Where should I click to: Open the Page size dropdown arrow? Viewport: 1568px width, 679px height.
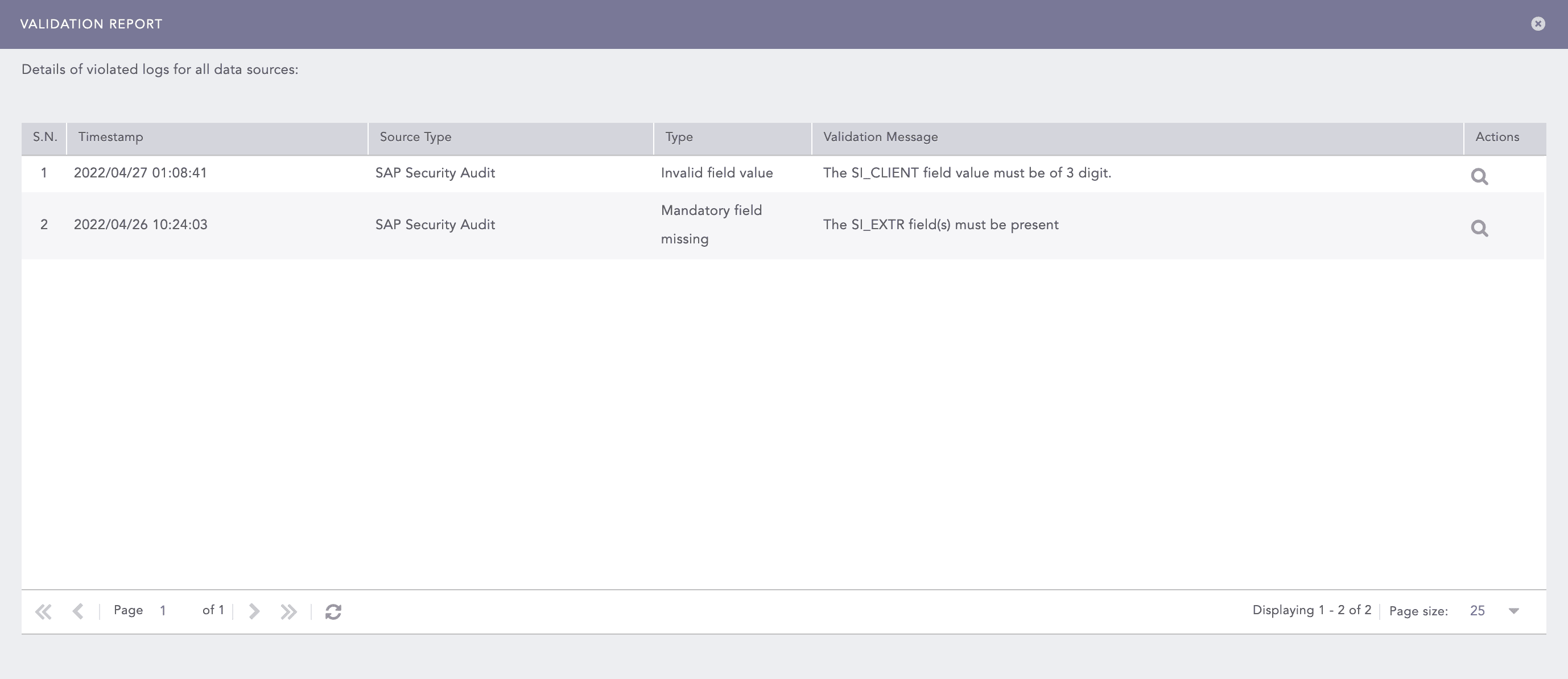tap(1514, 611)
